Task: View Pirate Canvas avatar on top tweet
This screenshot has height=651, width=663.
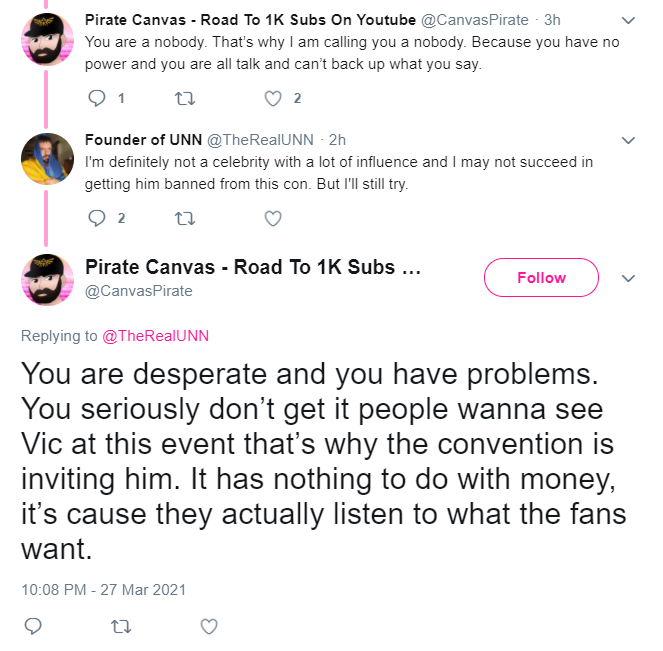Action: [x=47, y=39]
